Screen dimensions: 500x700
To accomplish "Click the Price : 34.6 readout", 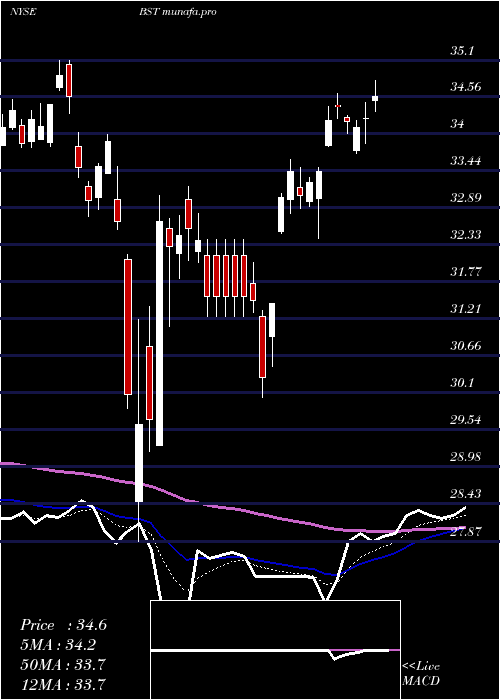I will pyautogui.click(x=63, y=625).
